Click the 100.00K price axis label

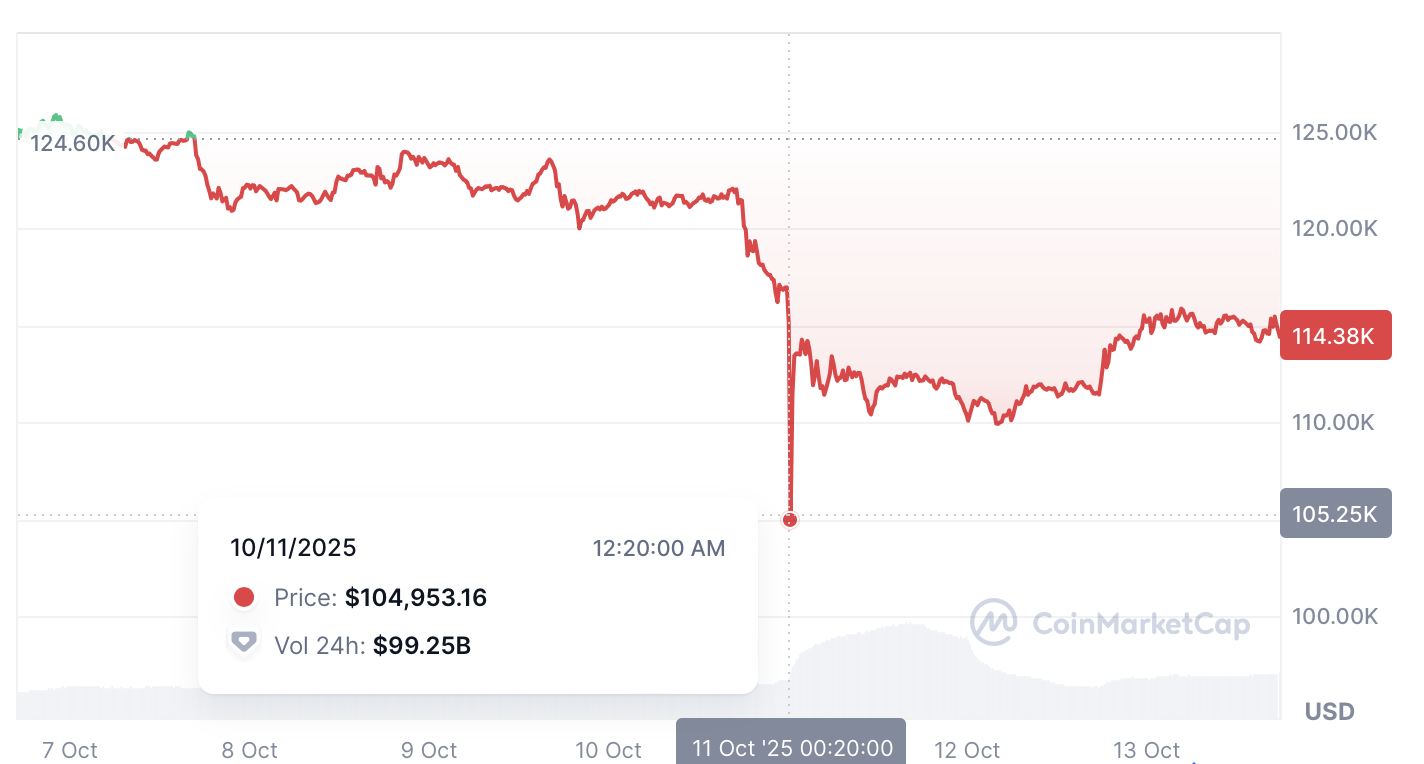coord(1334,617)
